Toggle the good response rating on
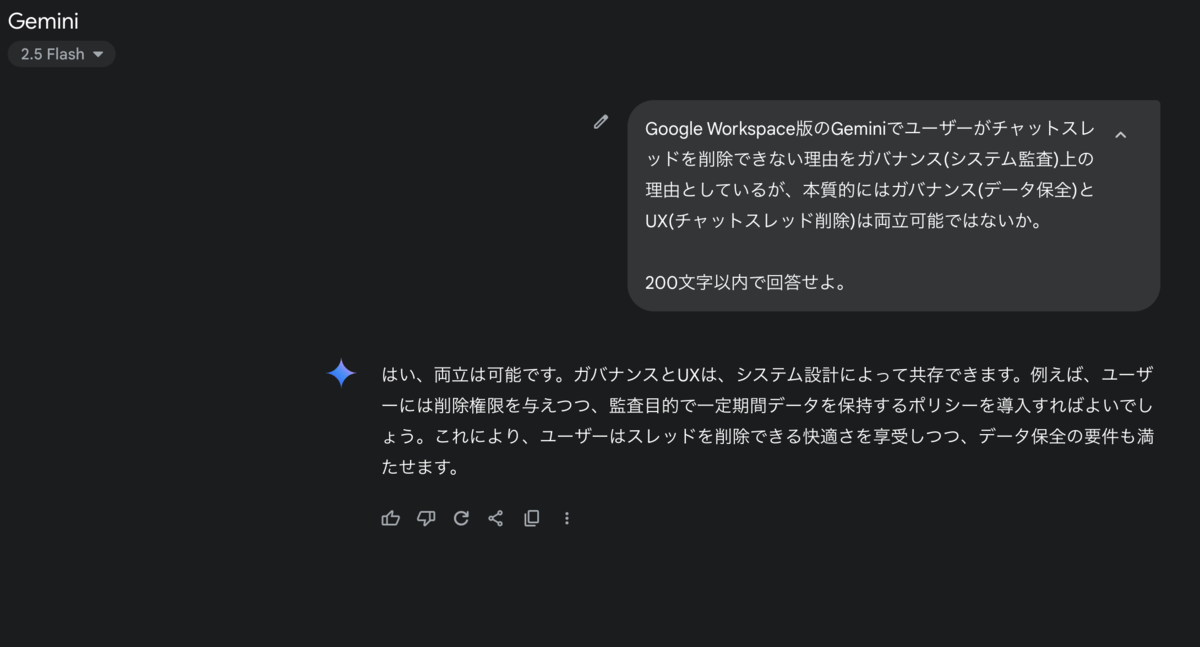The width and height of the screenshot is (1200, 647). point(390,518)
